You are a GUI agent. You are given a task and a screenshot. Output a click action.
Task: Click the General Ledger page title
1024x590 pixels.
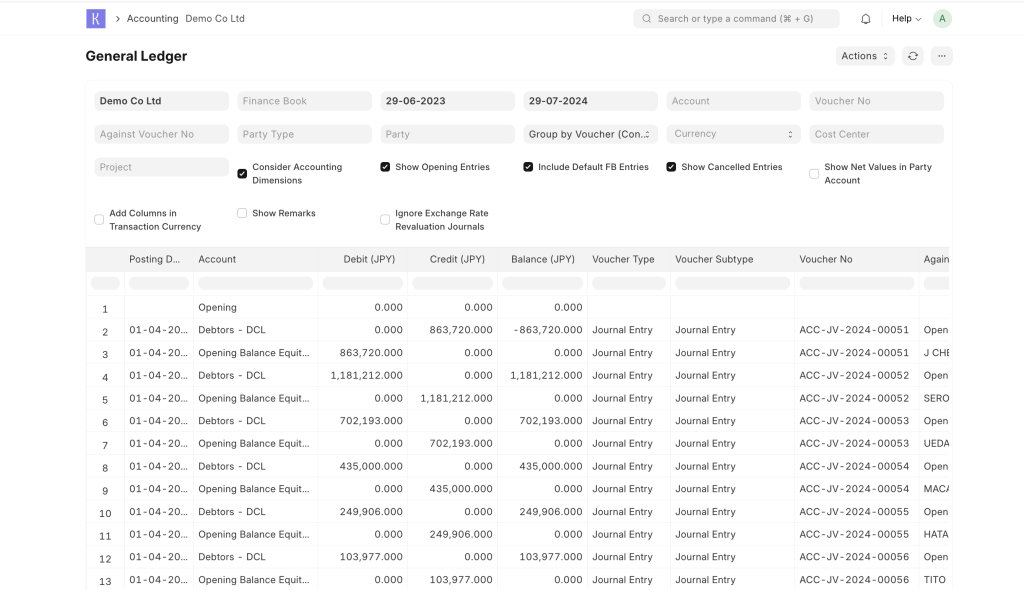pos(136,56)
